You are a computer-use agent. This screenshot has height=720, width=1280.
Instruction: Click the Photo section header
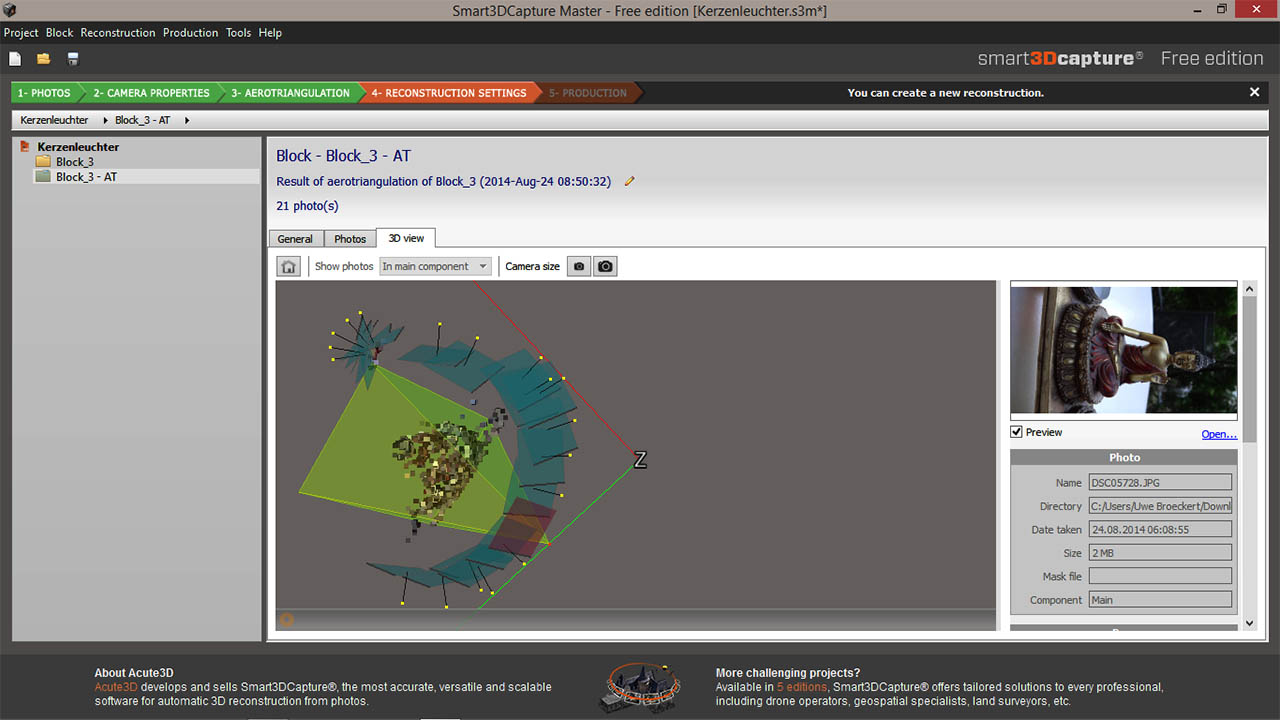[1124, 457]
